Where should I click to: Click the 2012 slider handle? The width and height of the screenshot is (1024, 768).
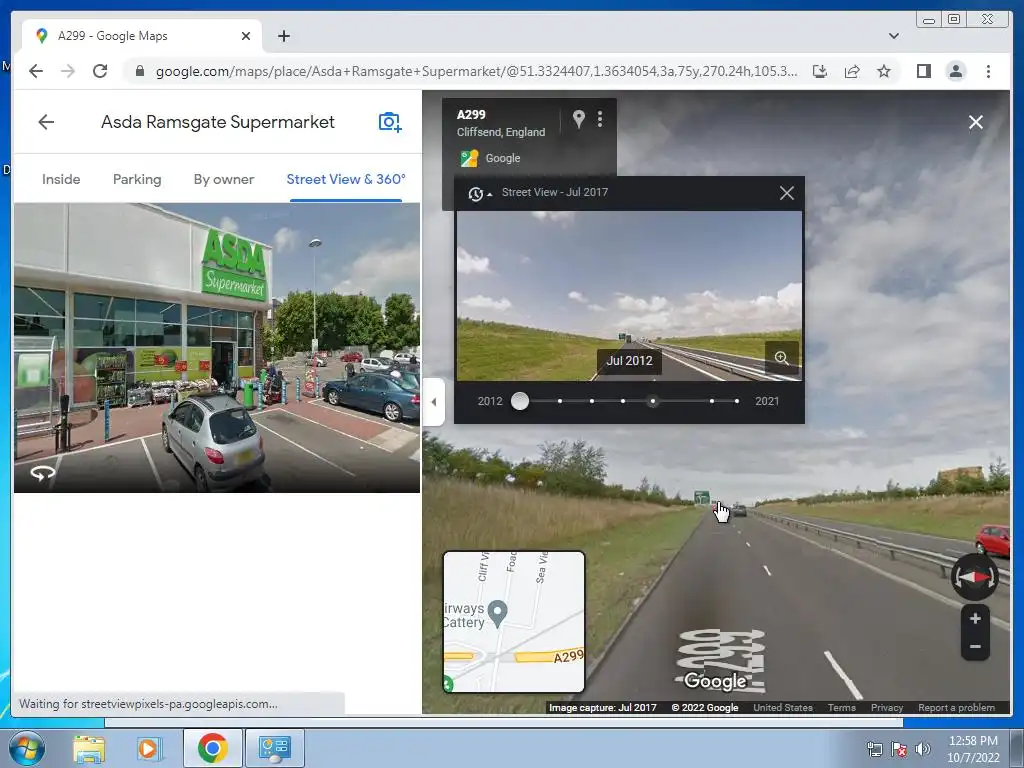coord(520,401)
